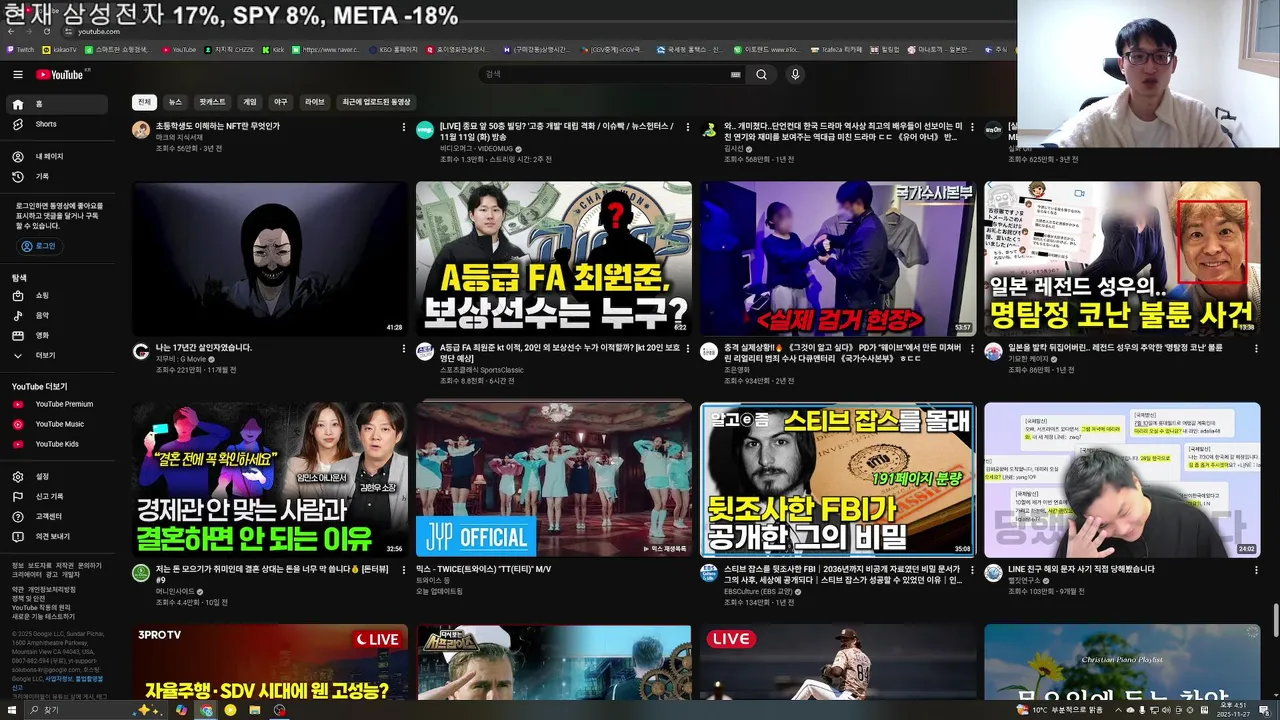Open 음악 in the explore section
The height and width of the screenshot is (720, 1280).
57,316
